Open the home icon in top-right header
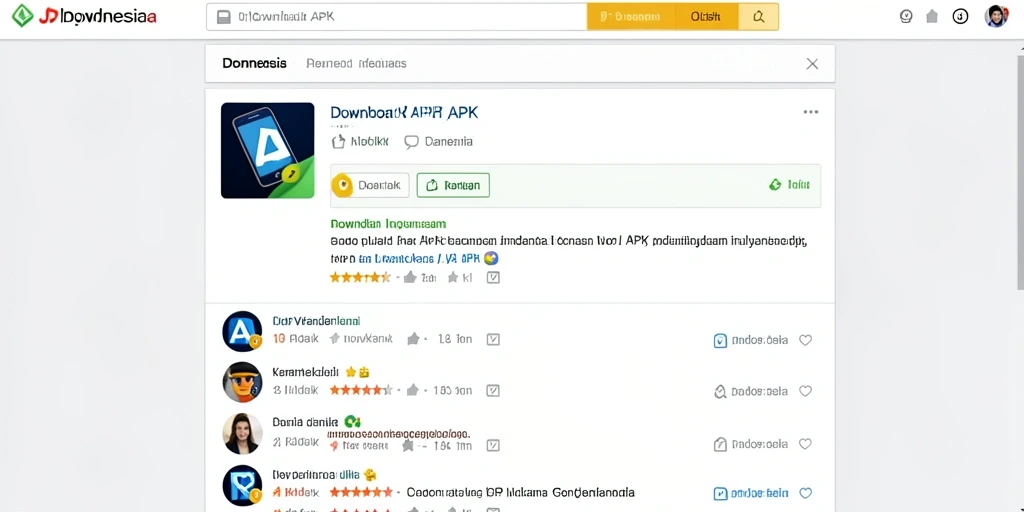The image size is (1024, 512). (x=932, y=17)
